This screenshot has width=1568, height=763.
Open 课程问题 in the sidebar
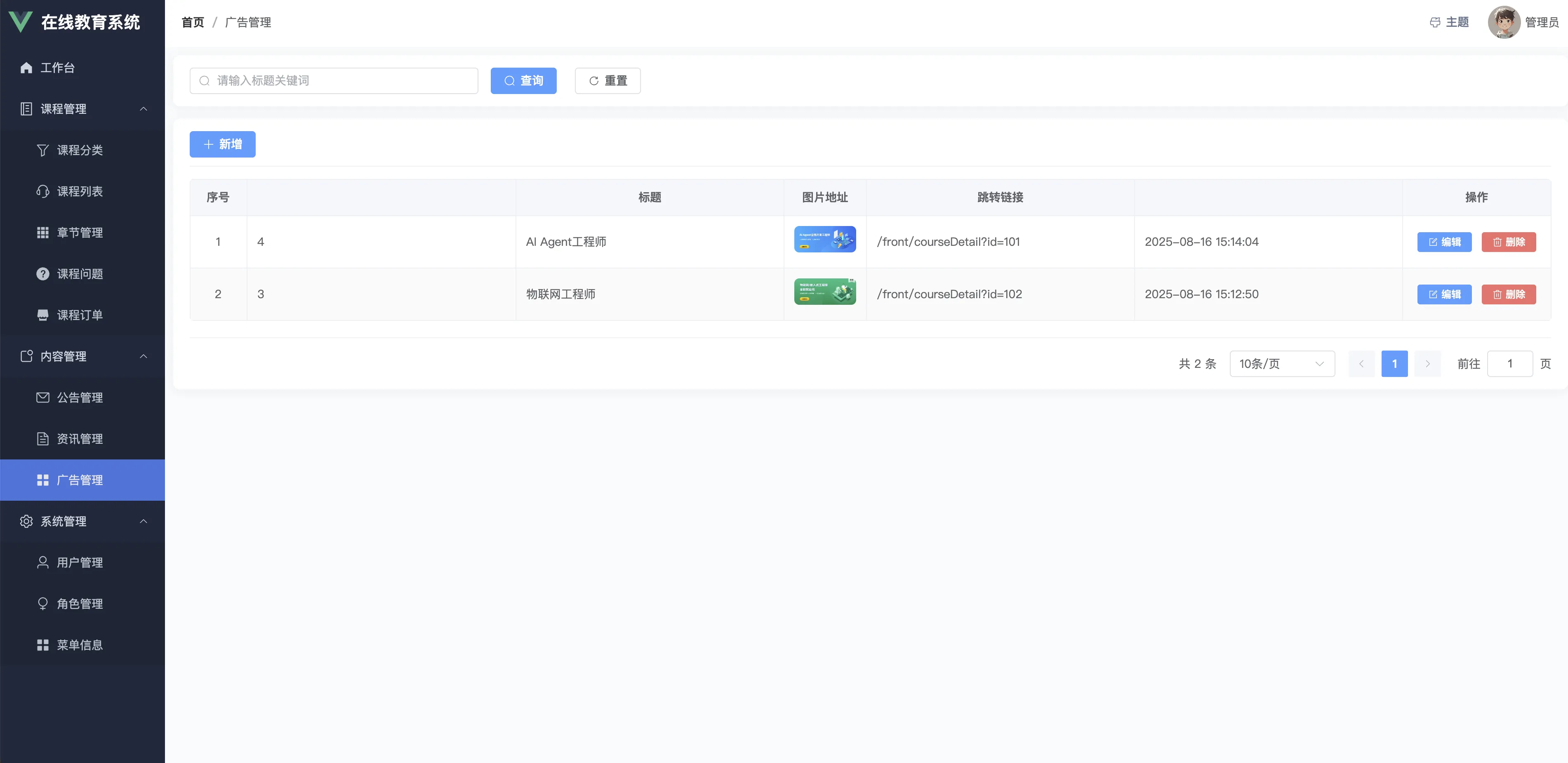[x=80, y=274]
